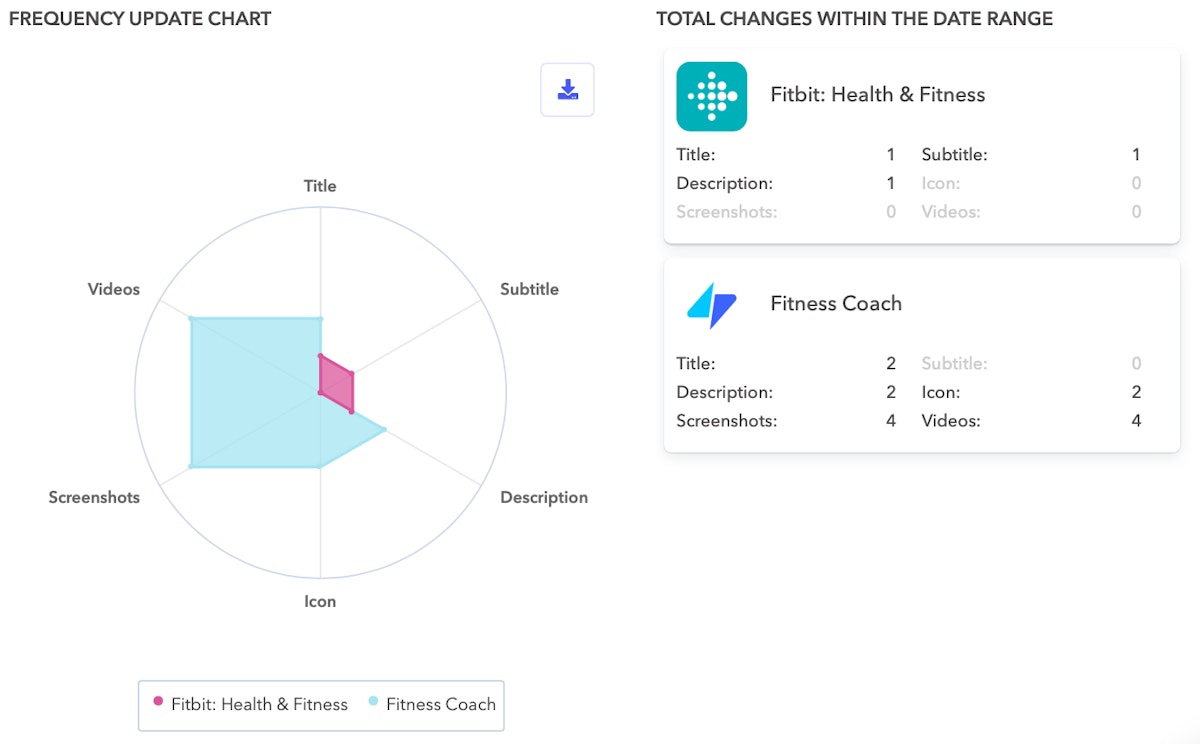Click the blue Fitness Coach arrow logo
The width and height of the screenshot is (1200, 744).
711,305
